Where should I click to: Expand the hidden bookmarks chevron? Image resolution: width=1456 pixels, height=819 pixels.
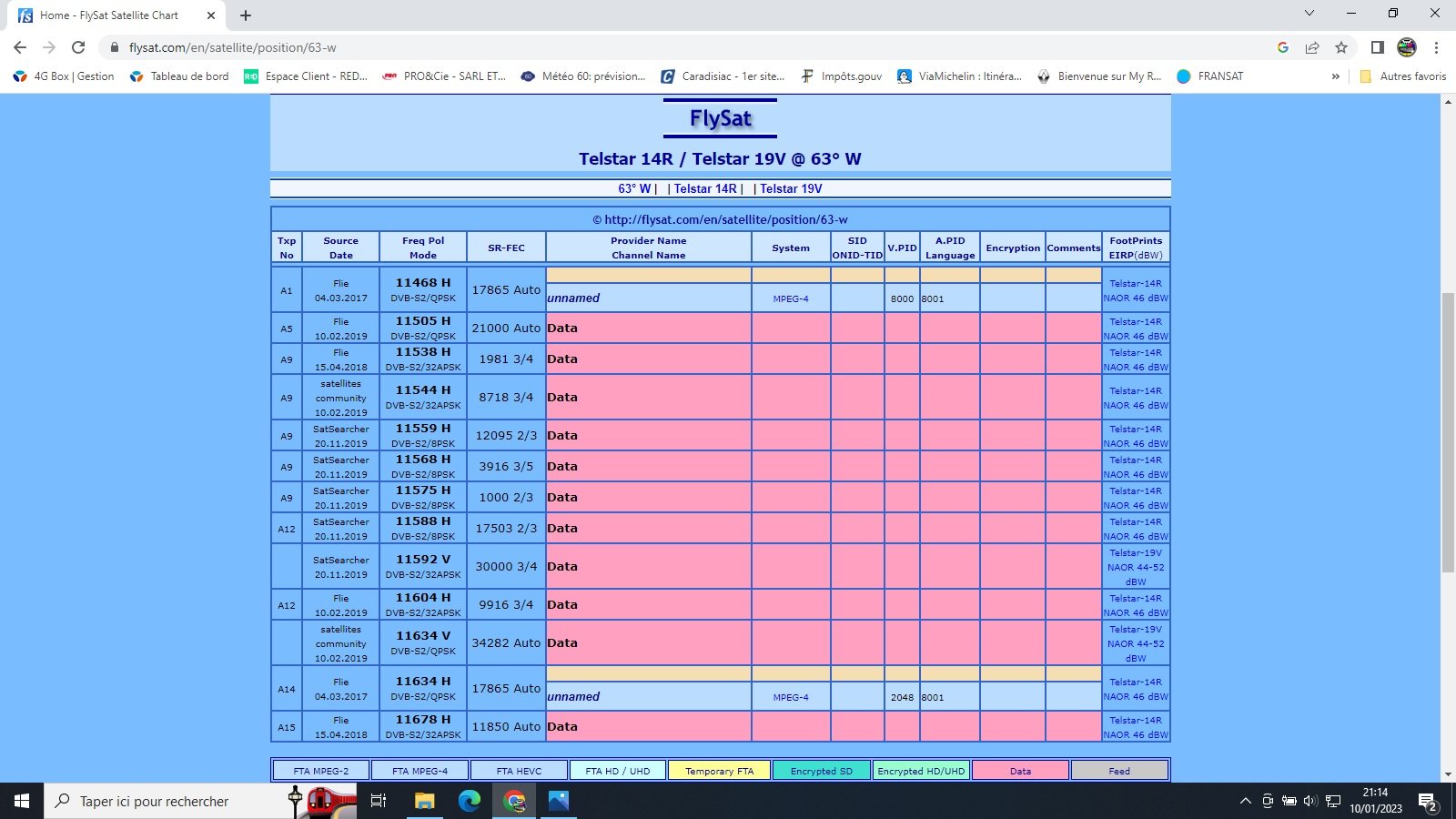point(1335,76)
